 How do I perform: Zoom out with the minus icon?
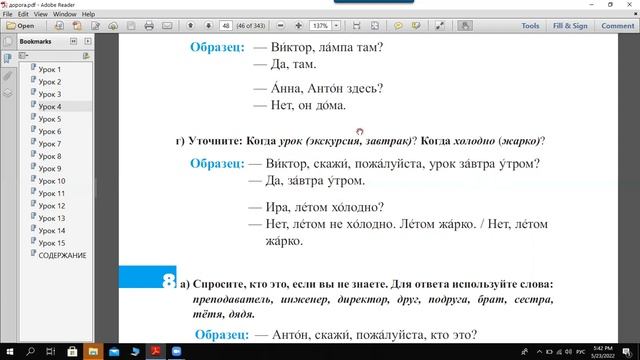point(280,26)
